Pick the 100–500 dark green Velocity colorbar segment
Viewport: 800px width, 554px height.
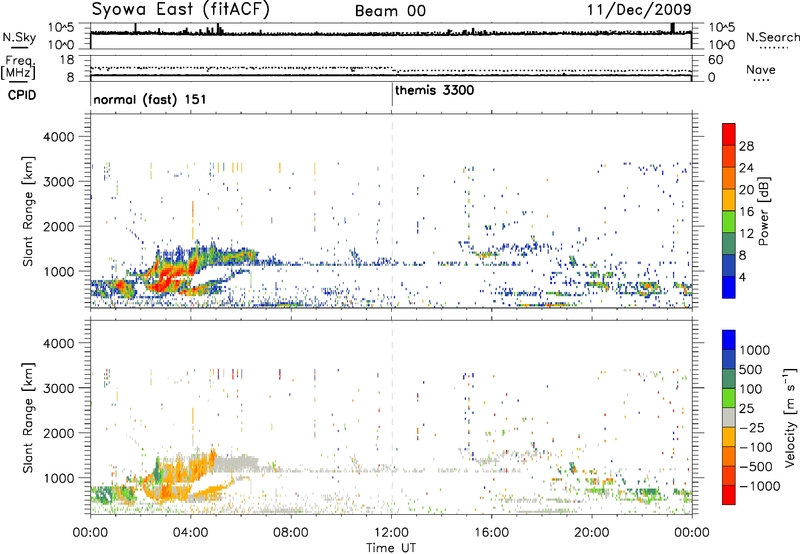[x=729, y=379]
